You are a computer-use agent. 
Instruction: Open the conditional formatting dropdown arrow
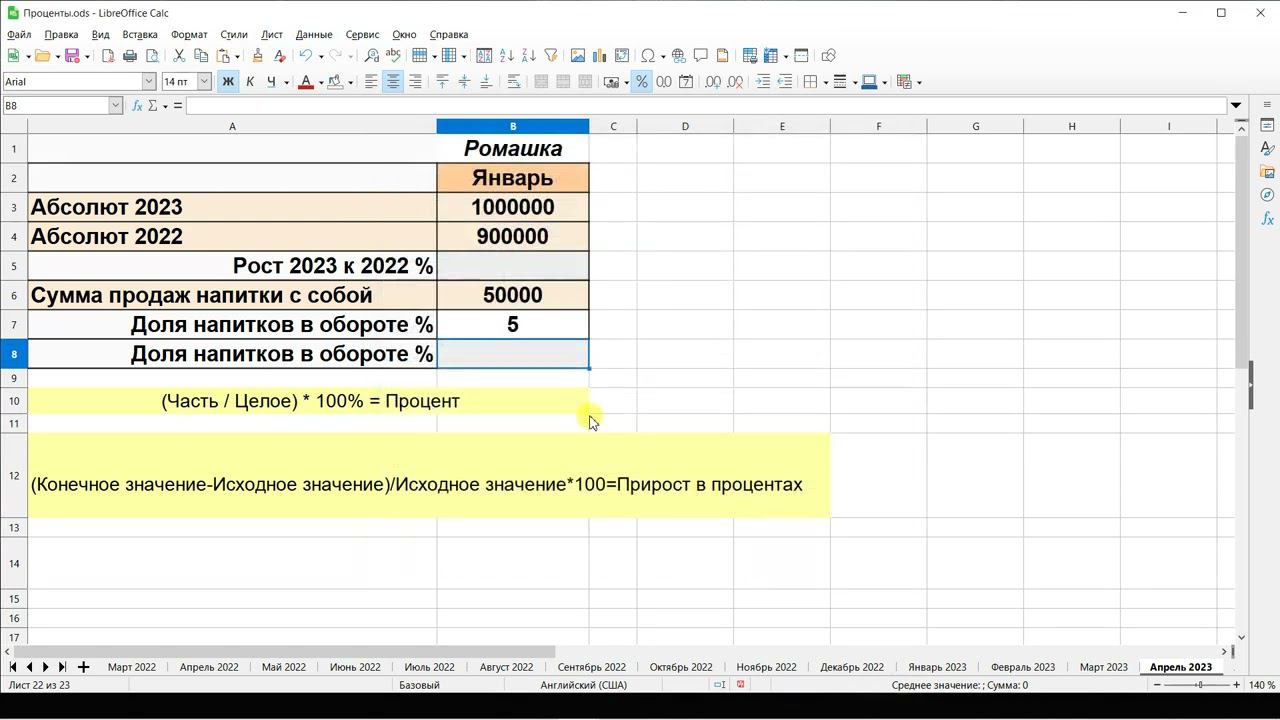click(919, 83)
